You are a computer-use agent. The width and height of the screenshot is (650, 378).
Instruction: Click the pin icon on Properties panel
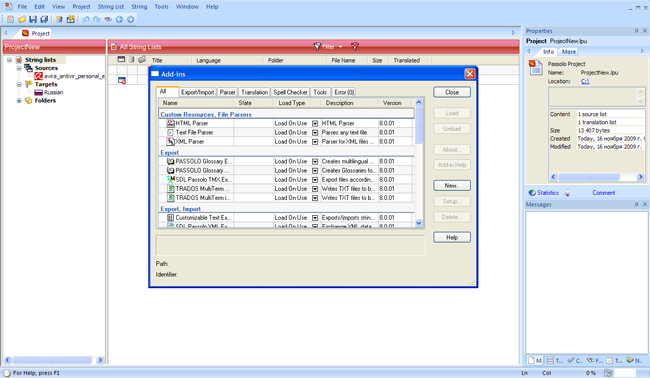tap(636, 31)
